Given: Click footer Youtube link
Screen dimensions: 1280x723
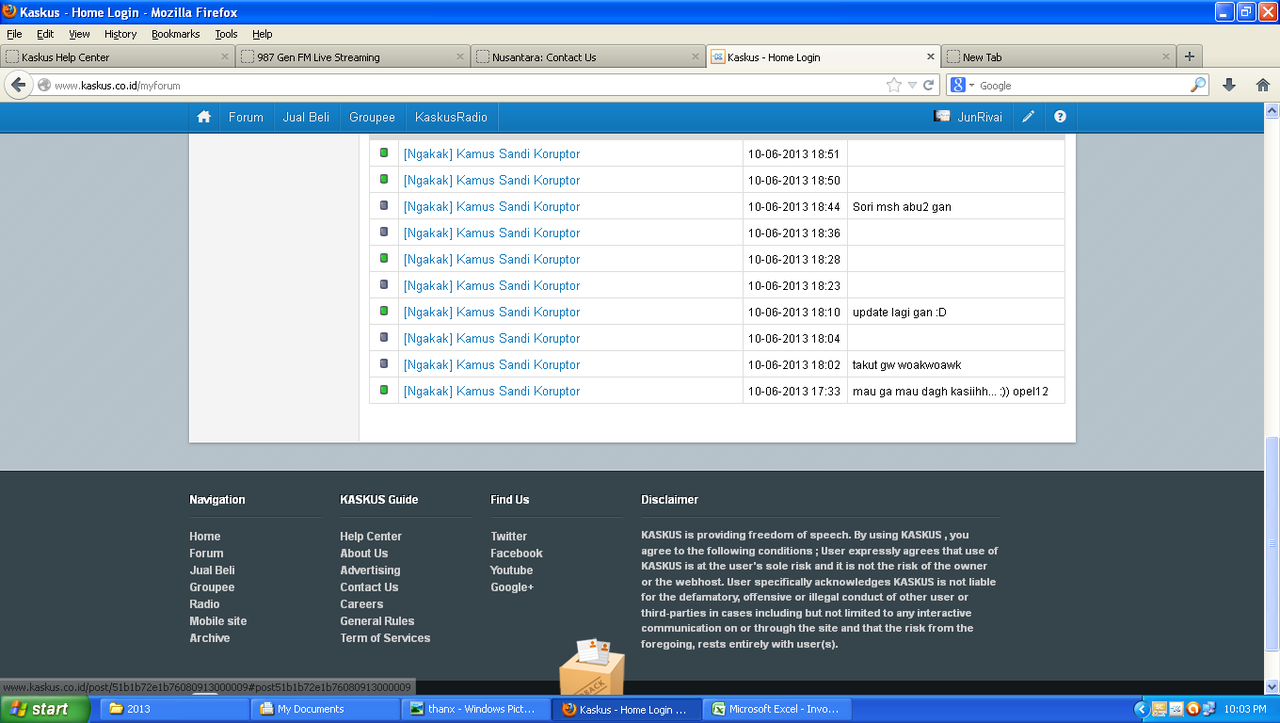Looking at the screenshot, I should tap(512, 570).
